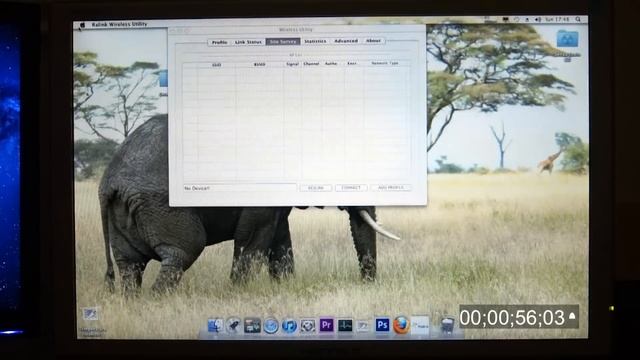Screen dimensions: 640x360
Task: Launch Launchpad rocket icon in dock
Action: click(233, 326)
